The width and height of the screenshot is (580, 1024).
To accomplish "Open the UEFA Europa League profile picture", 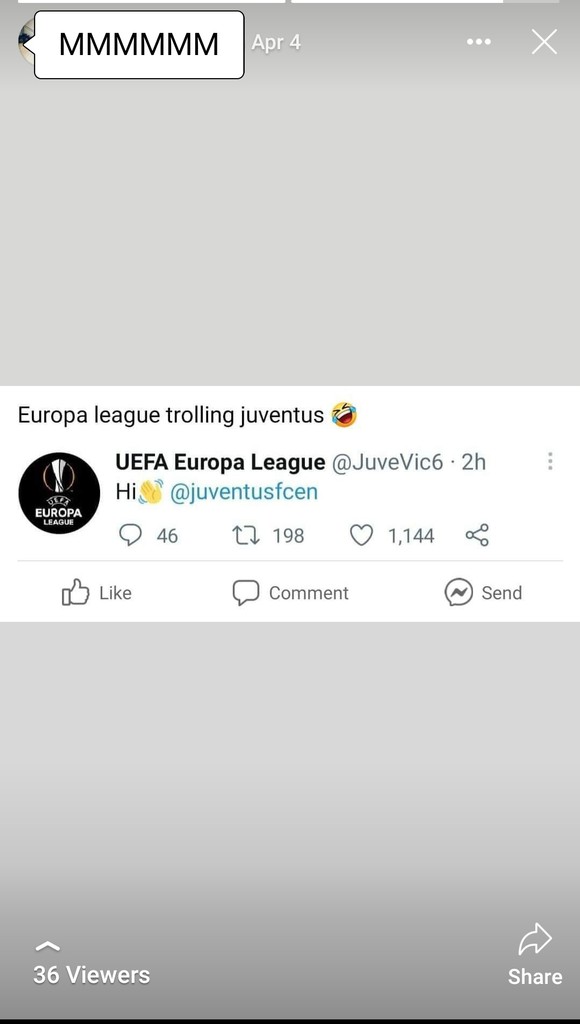I will (x=59, y=493).
